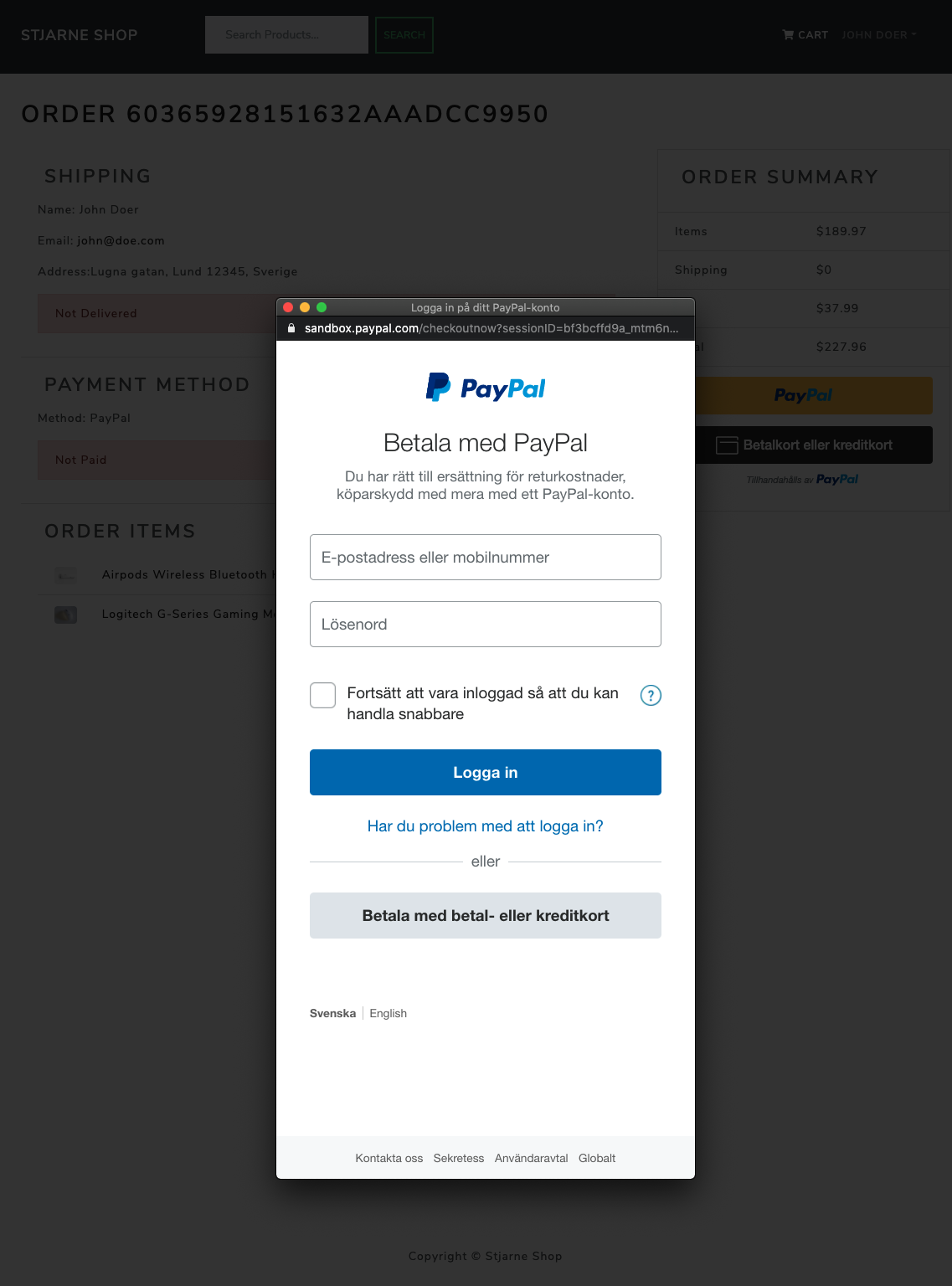Viewport: 952px width, 1286px height.
Task: Choose Betala med betal- eller kreditkort
Action: click(x=486, y=915)
